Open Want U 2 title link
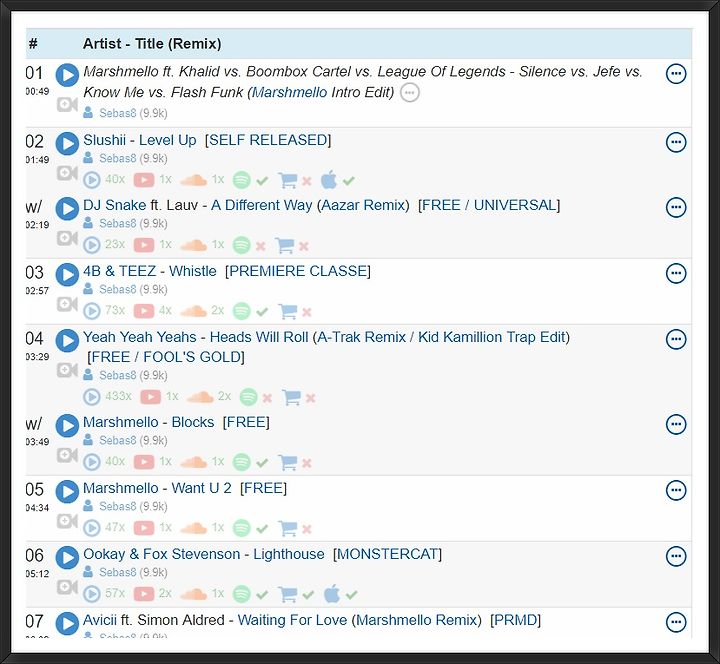This screenshot has height=664, width=720. 202,488
